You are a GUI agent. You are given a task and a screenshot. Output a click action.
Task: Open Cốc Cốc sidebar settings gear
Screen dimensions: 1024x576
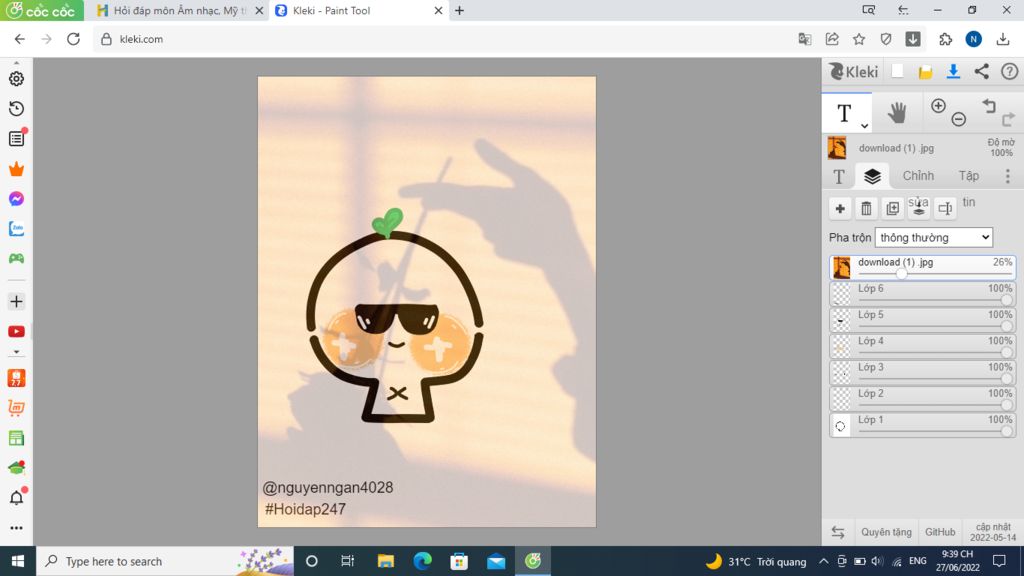click(16, 78)
